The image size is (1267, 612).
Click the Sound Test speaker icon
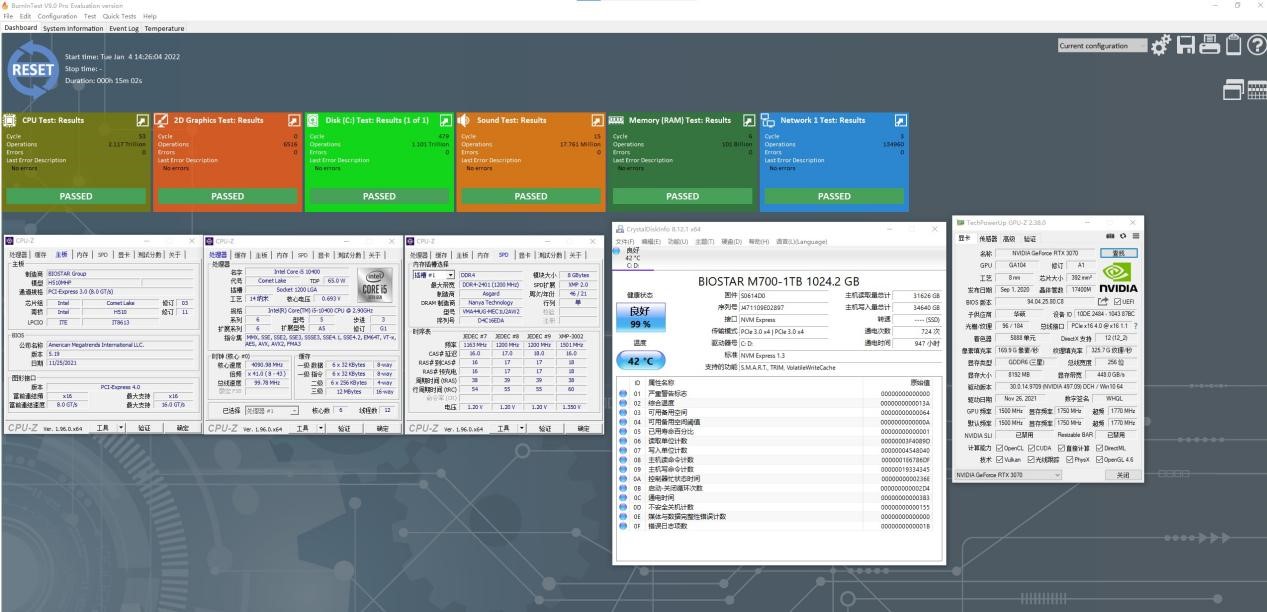464,120
